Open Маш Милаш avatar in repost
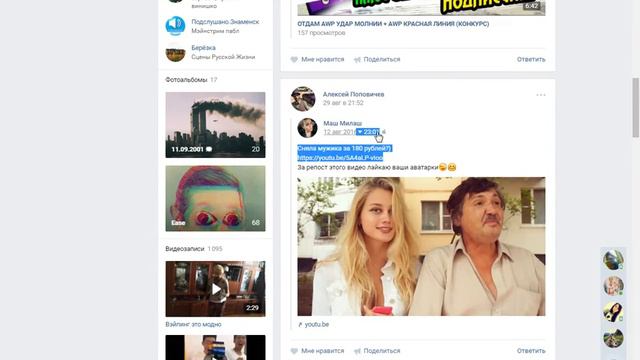Viewport: 640px width, 360px height. coord(307,128)
